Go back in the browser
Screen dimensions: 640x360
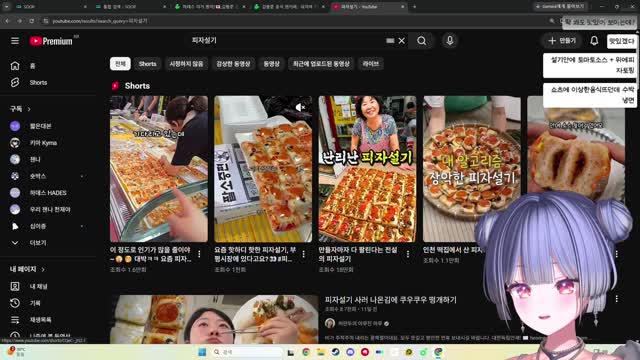7,21
